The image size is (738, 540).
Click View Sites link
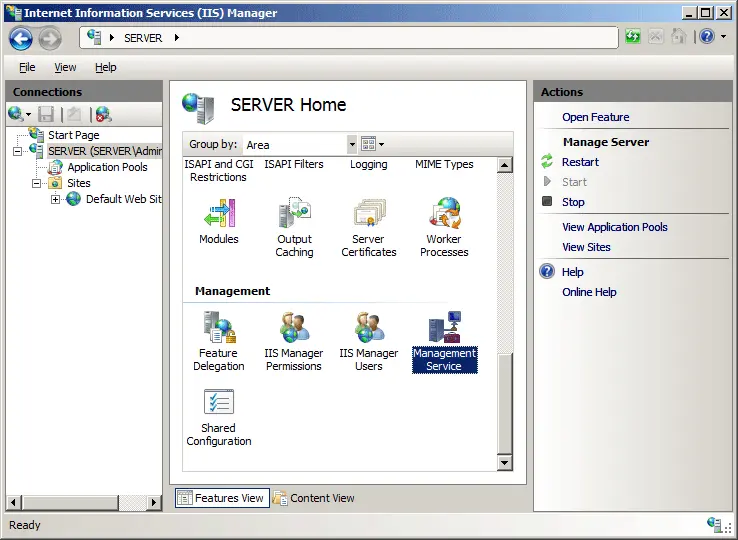(586, 247)
